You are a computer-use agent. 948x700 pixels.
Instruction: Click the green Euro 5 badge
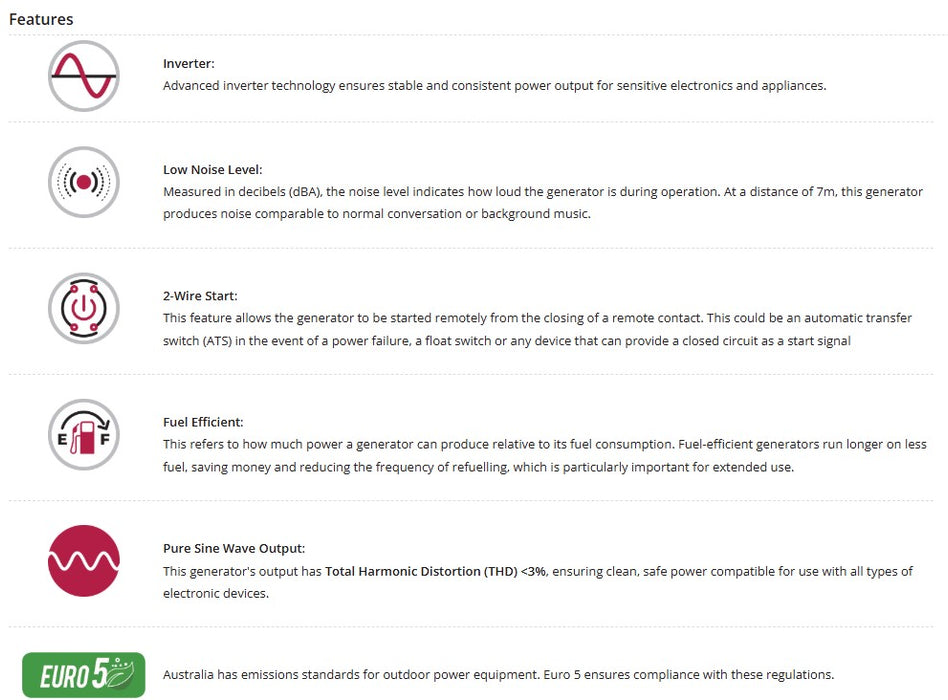point(84,675)
